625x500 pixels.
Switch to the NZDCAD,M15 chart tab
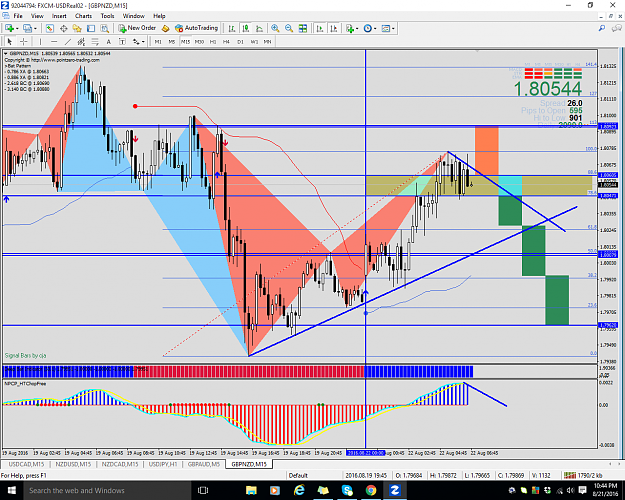click(120, 464)
